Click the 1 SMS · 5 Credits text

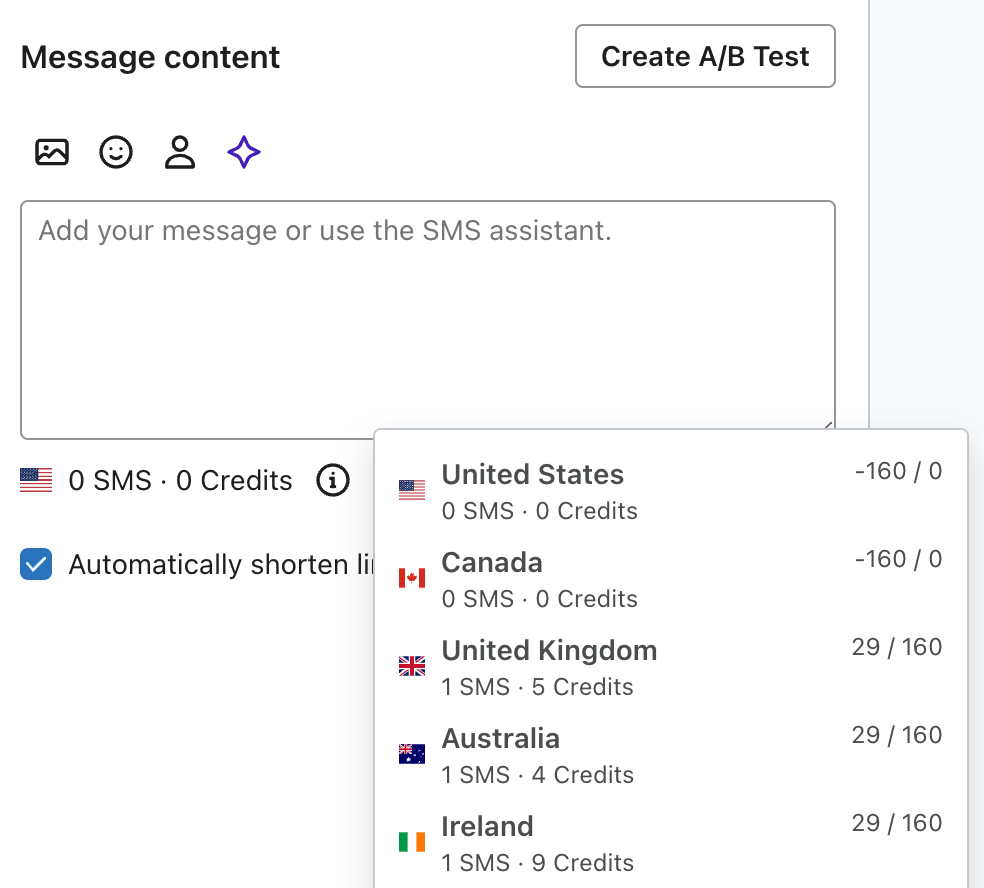coord(537,687)
